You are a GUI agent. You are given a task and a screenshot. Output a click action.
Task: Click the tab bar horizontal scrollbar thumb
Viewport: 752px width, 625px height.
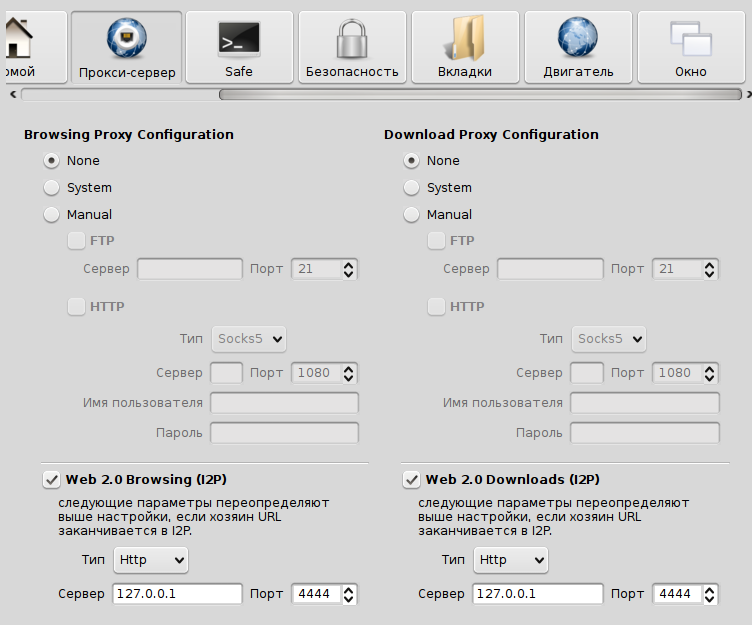click(480, 94)
